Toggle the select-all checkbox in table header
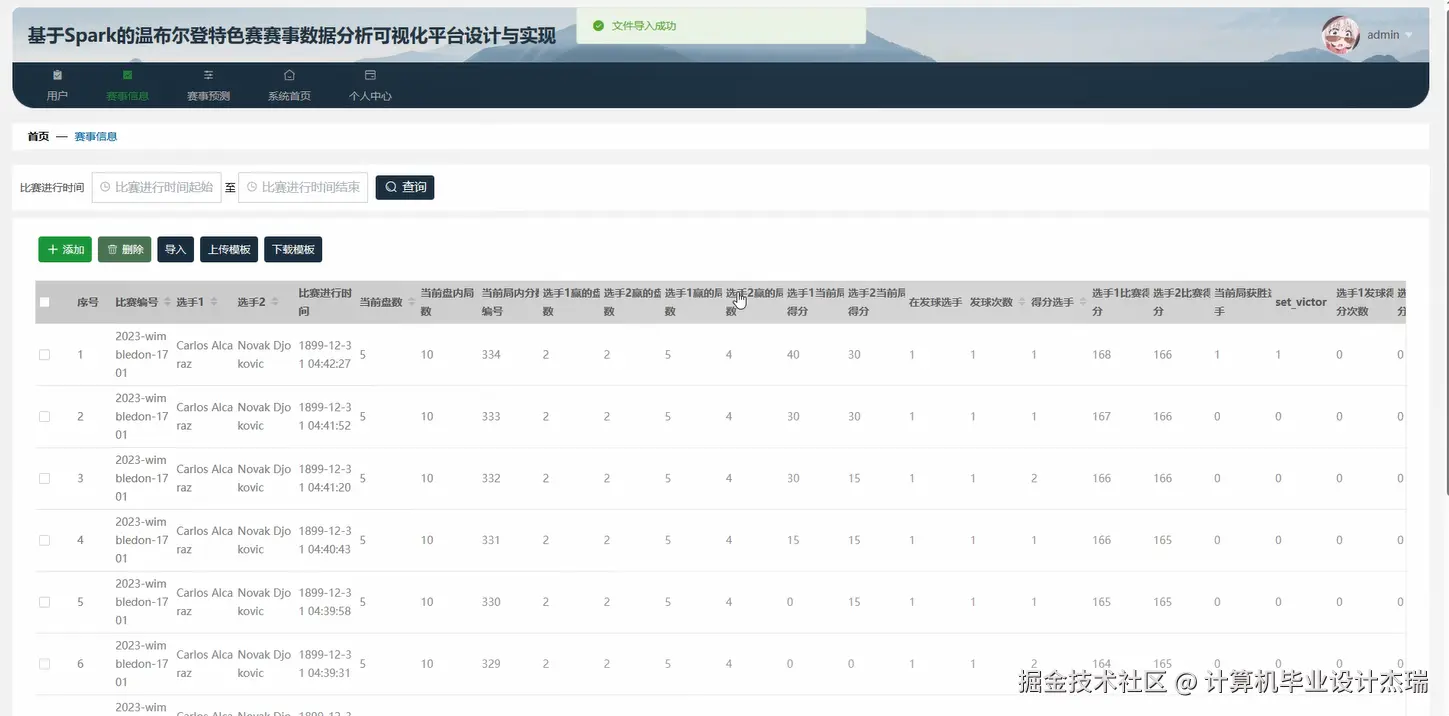This screenshot has width=1449, height=716. (44, 302)
